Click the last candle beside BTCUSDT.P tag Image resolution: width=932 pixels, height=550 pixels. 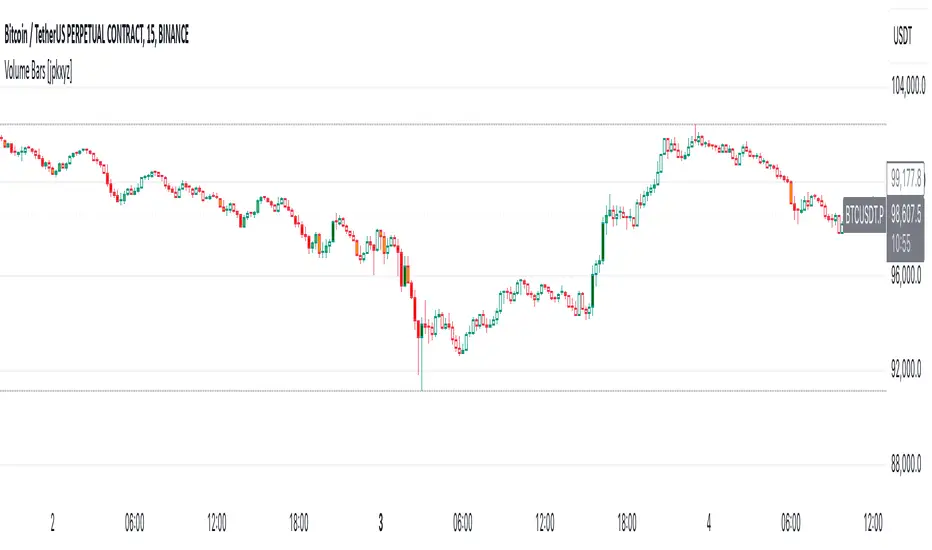click(840, 227)
